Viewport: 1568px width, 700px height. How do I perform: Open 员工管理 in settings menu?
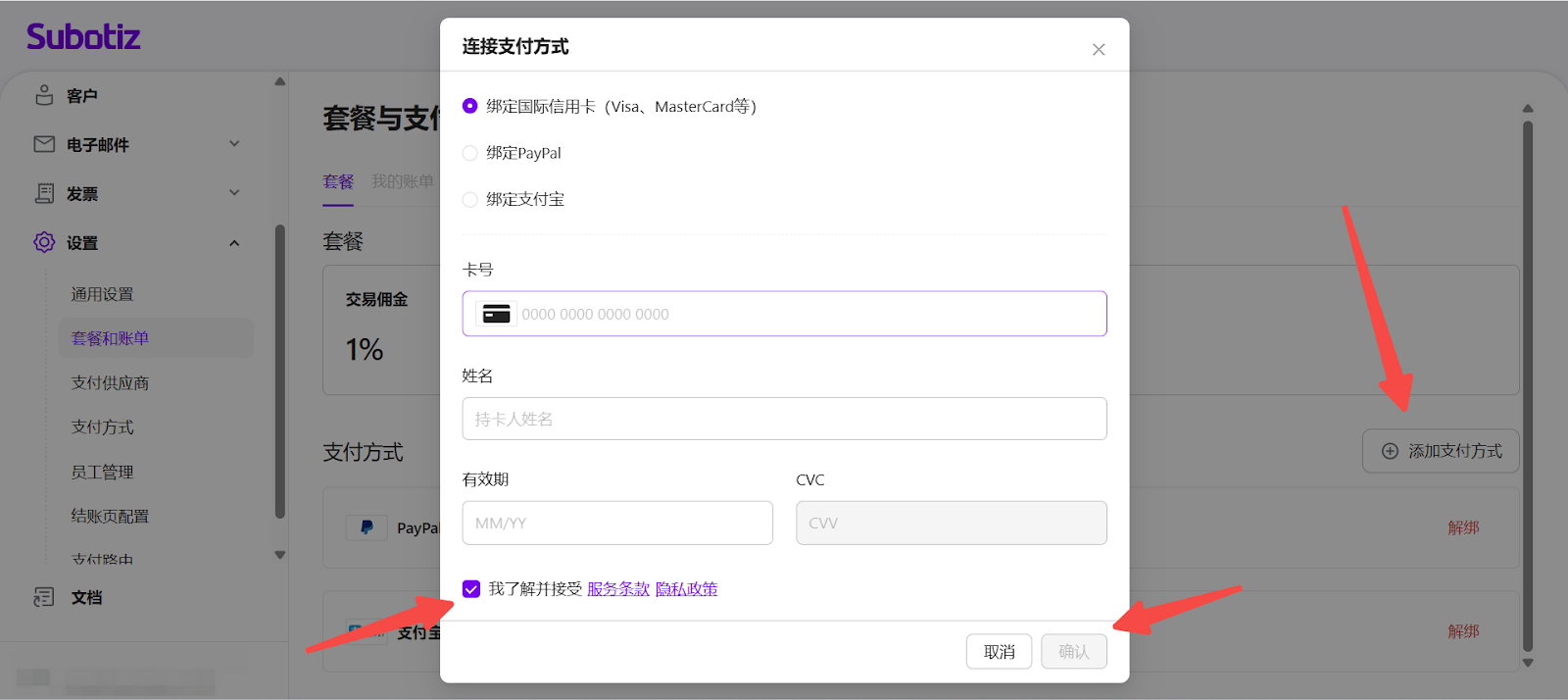click(102, 472)
